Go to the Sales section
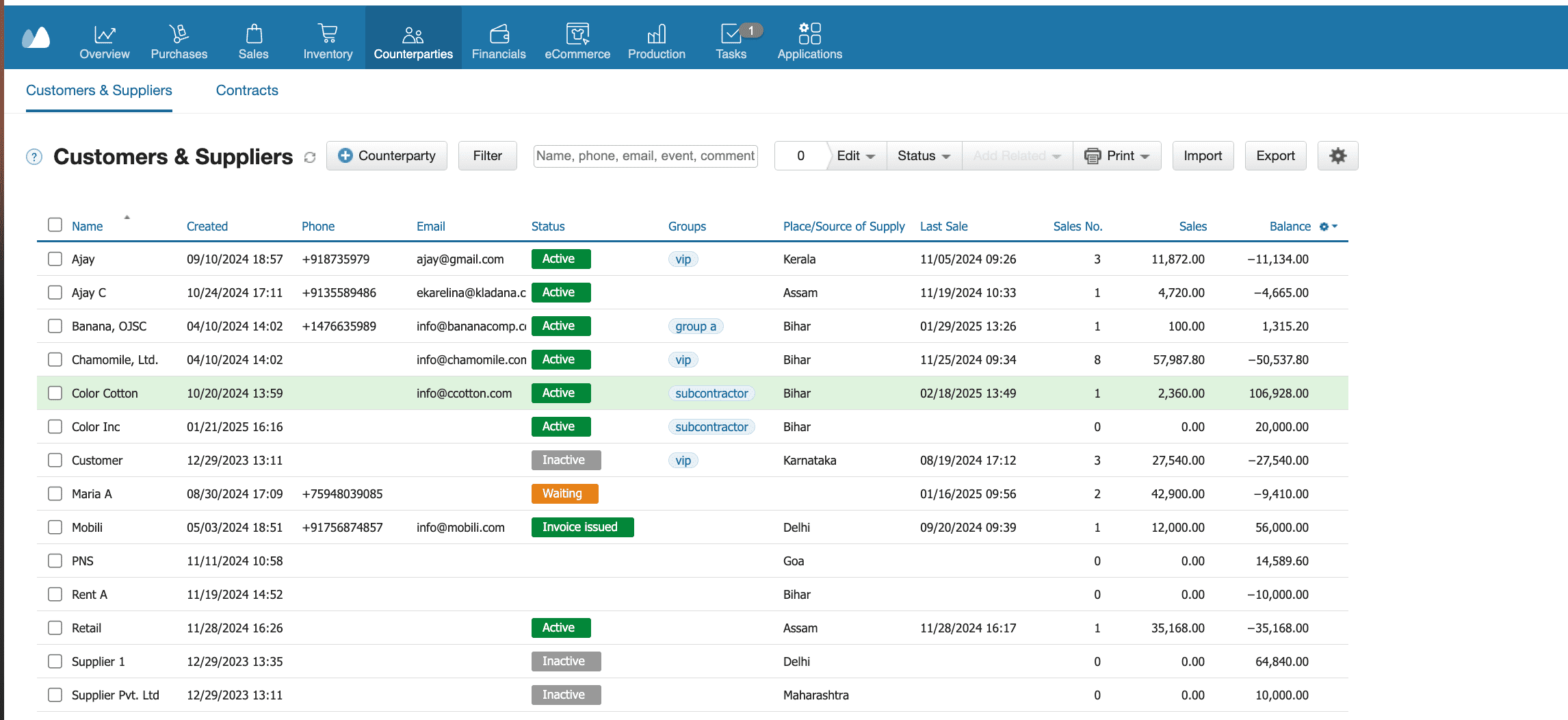This screenshot has height=720, width=1568. coord(253,41)
